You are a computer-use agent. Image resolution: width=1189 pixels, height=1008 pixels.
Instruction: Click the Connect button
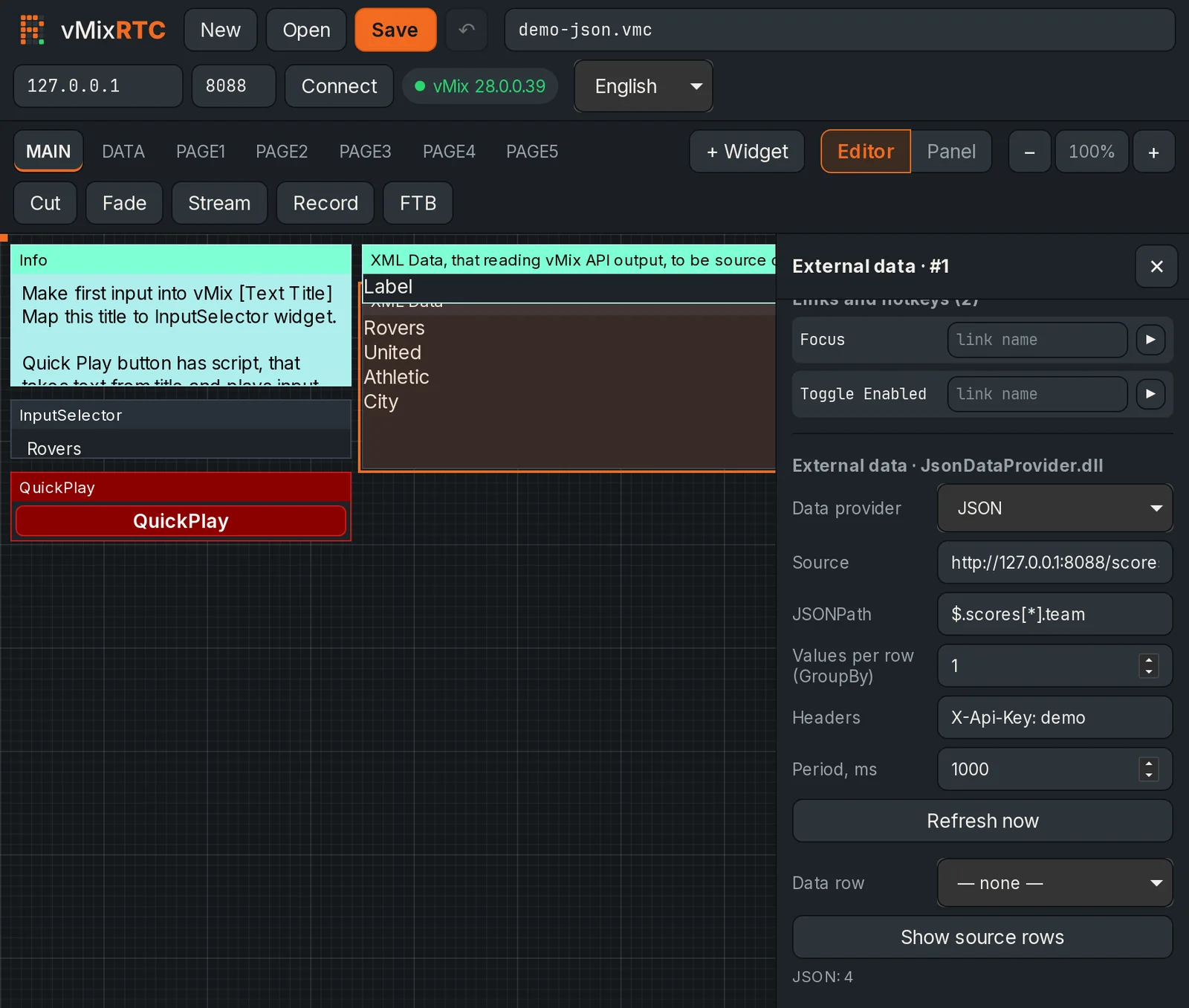[339, 86]
